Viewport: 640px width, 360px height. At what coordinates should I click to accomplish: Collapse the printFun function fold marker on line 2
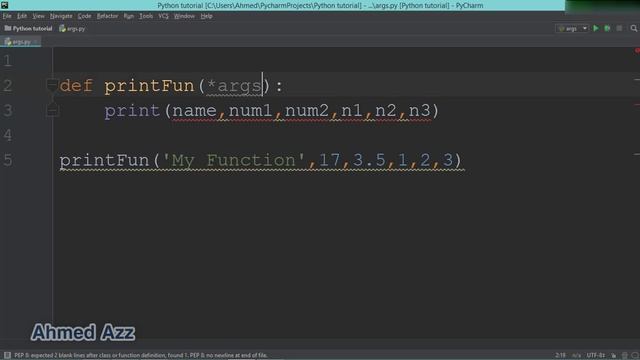tap(52, 85)
